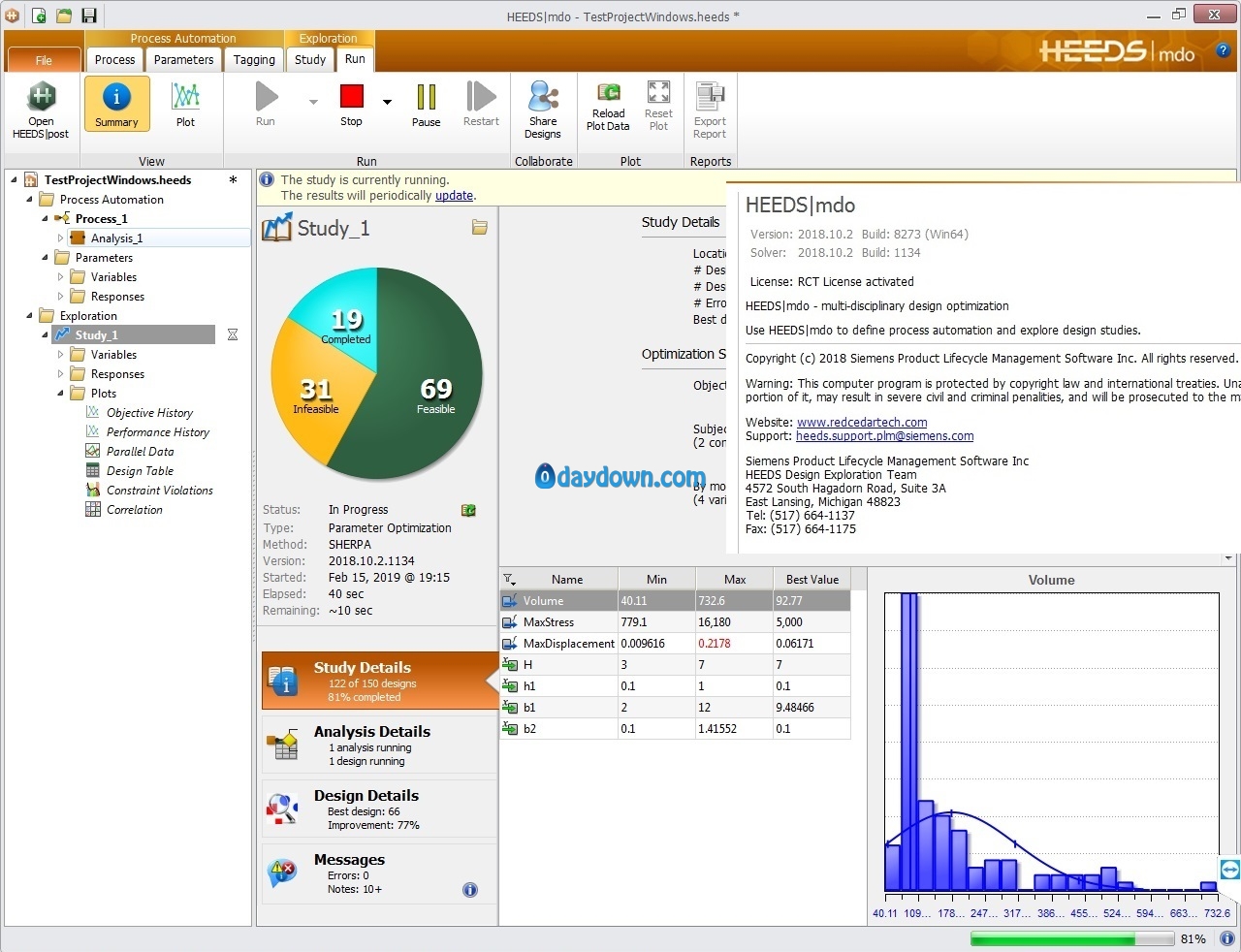This screenshot has height=952, width=1241.
Task: Switch to the Parameters ribbon tab
Action: (x=183, y=60)
